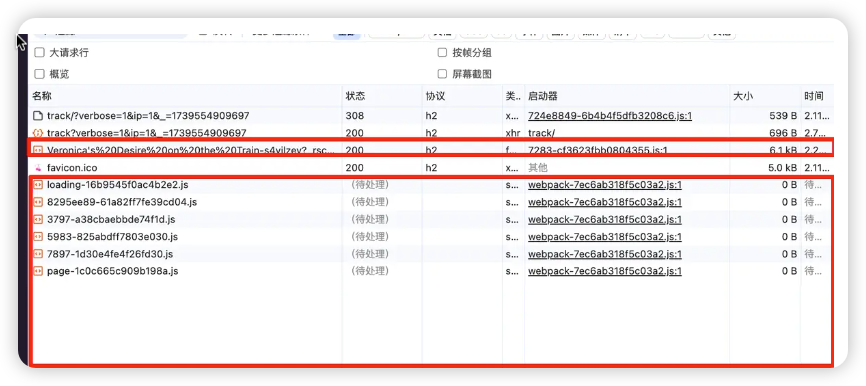The image size is (866, 386).
Task: Click the script icon of 8295ee89-61a82ff7fe39cd04.js
Action: point(38,202)
